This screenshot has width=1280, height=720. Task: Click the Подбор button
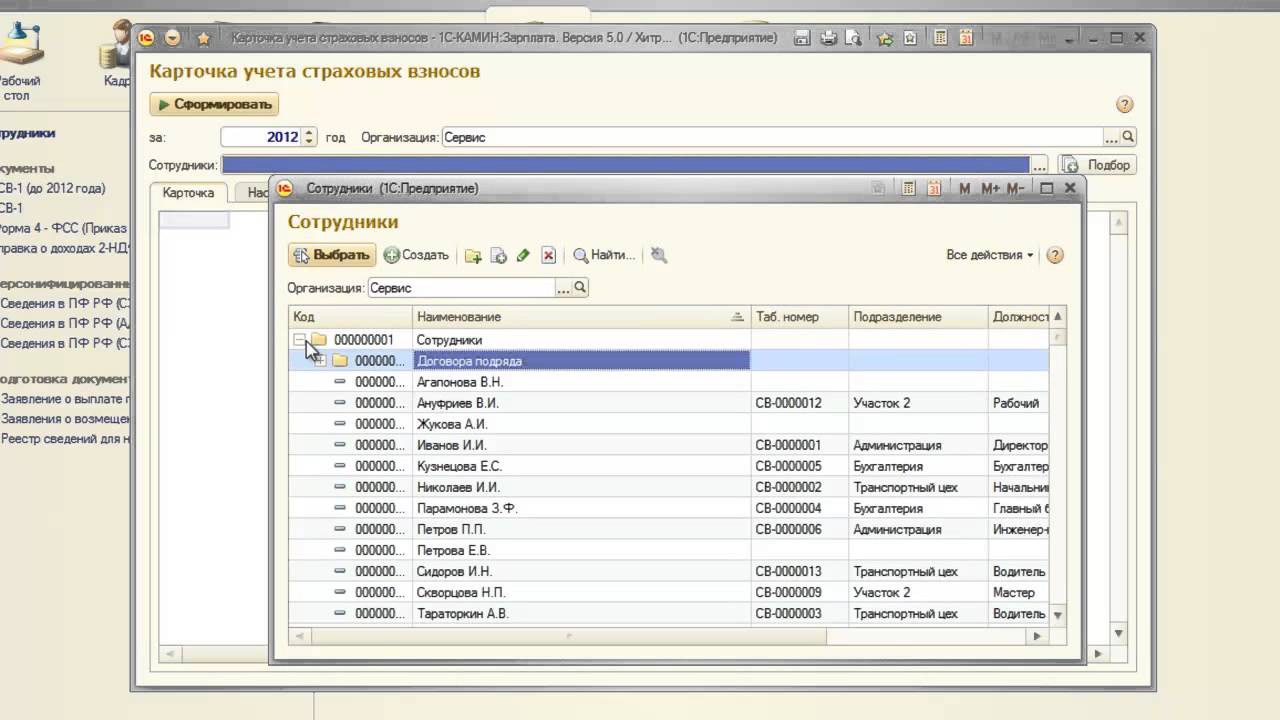click(1098, 165)
